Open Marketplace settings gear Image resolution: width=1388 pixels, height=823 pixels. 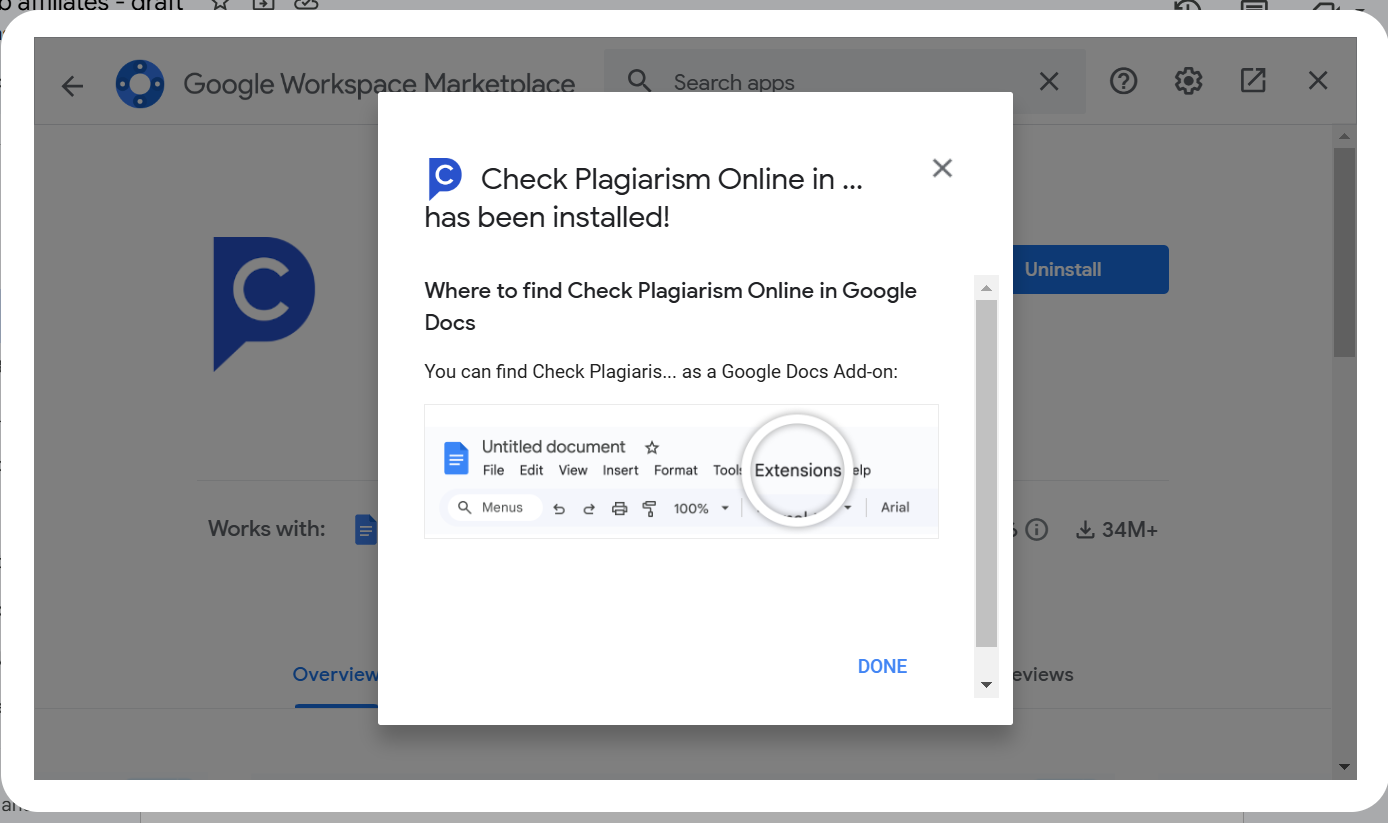pos(1188,81)
